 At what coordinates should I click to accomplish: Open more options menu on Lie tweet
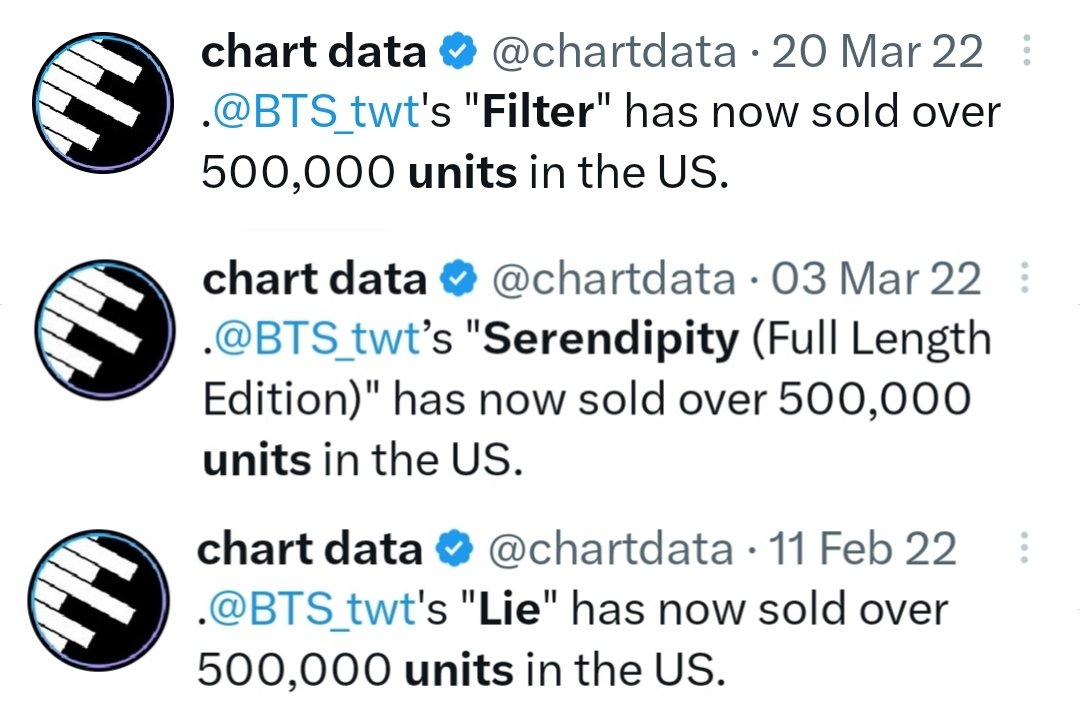(x=1024, y=548)
